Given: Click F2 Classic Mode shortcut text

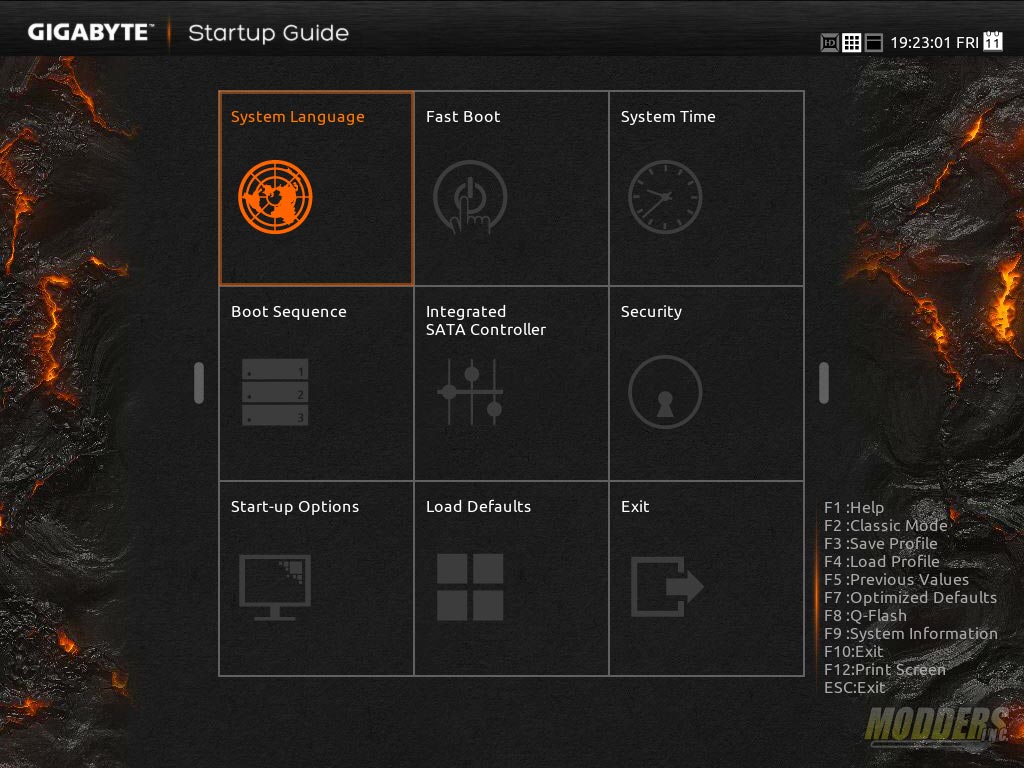Looking at the screenshot, I should pos(885,526).
